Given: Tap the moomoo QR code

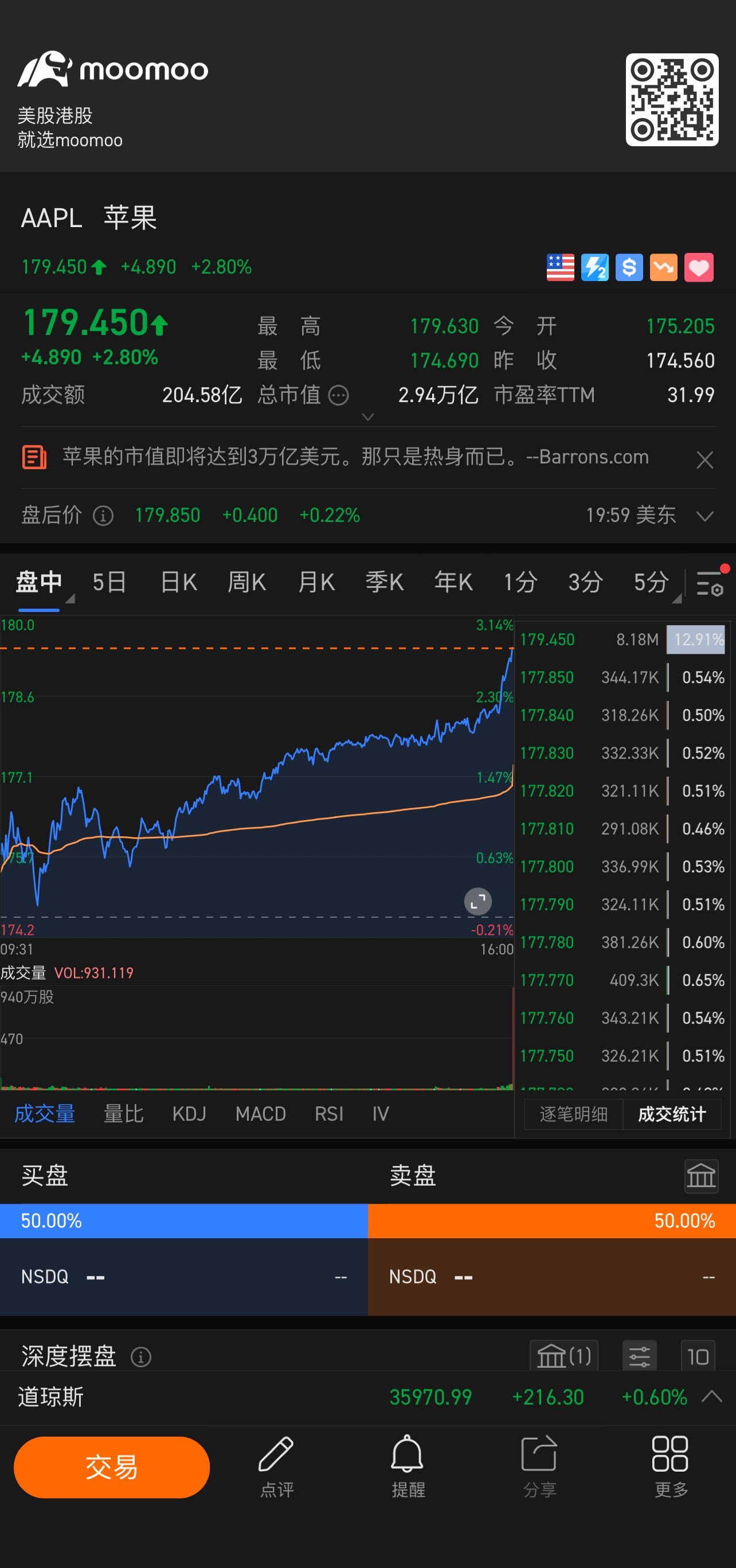Looking at the screenshot, I should [672, 100].
